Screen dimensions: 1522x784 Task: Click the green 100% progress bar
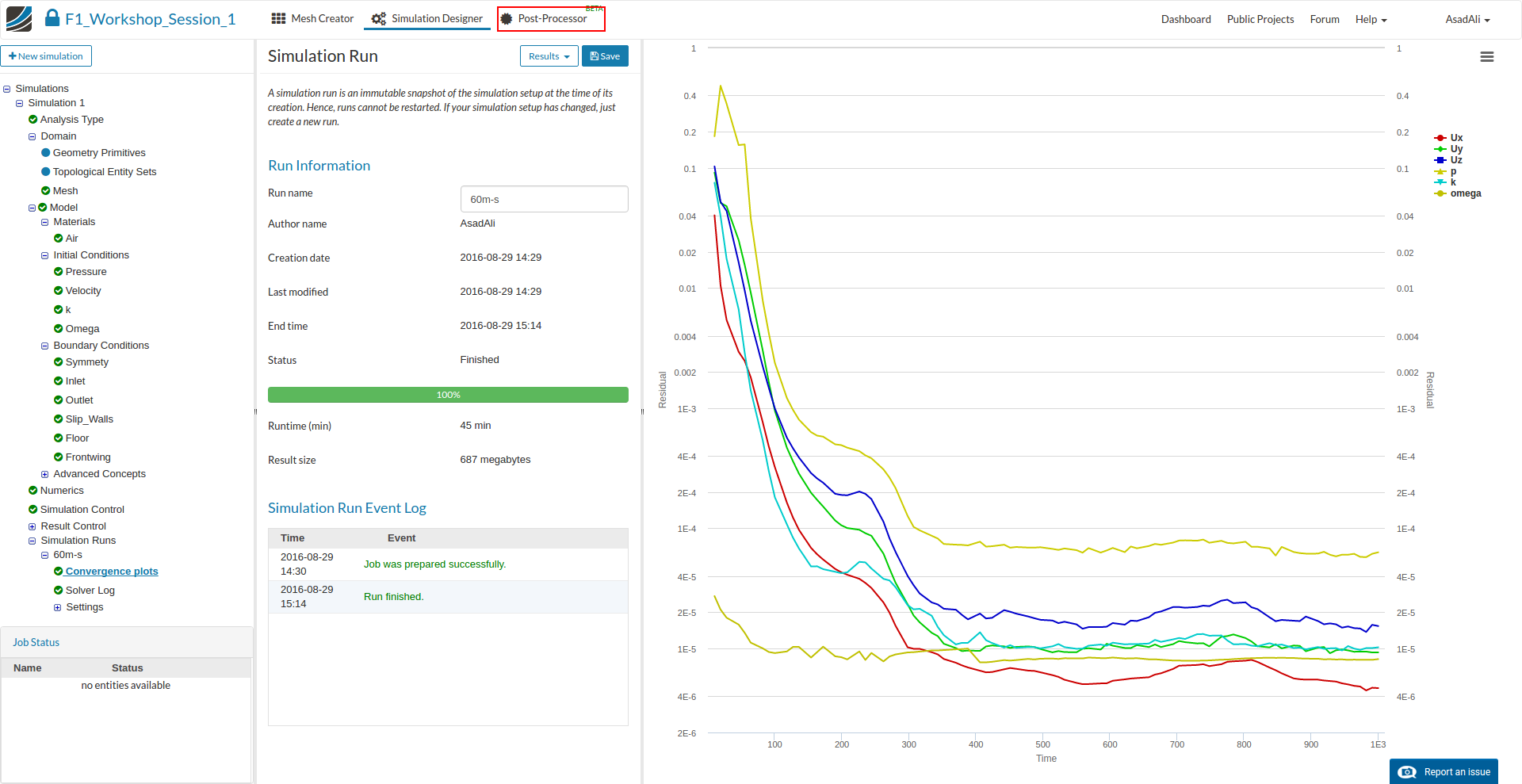[448, 395]
